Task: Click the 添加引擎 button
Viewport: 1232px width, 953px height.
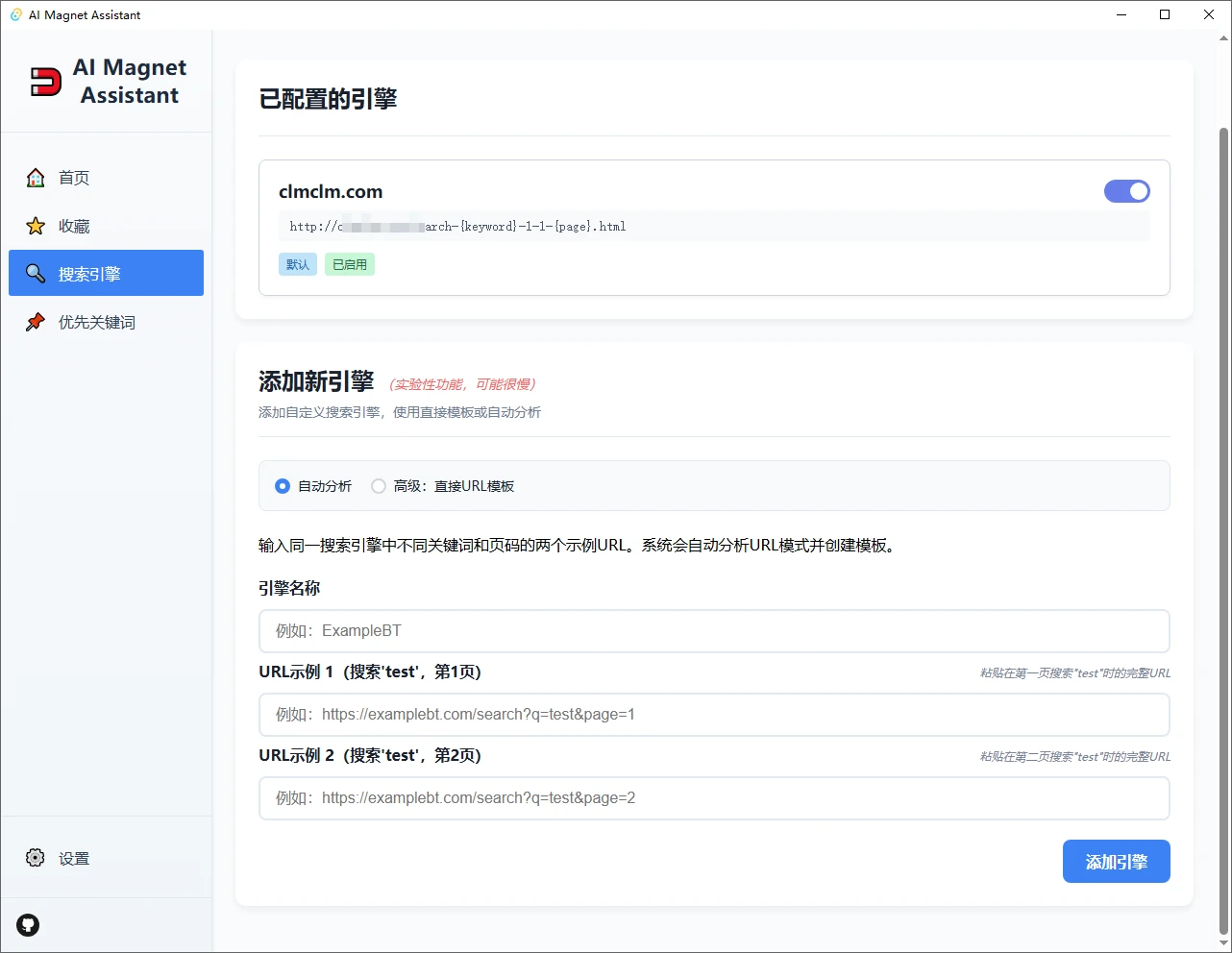Action: 1116,862
